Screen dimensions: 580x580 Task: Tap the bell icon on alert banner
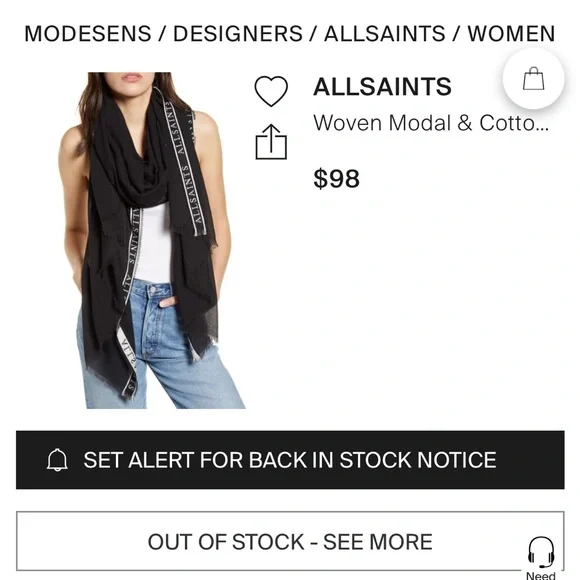[57, 460]
